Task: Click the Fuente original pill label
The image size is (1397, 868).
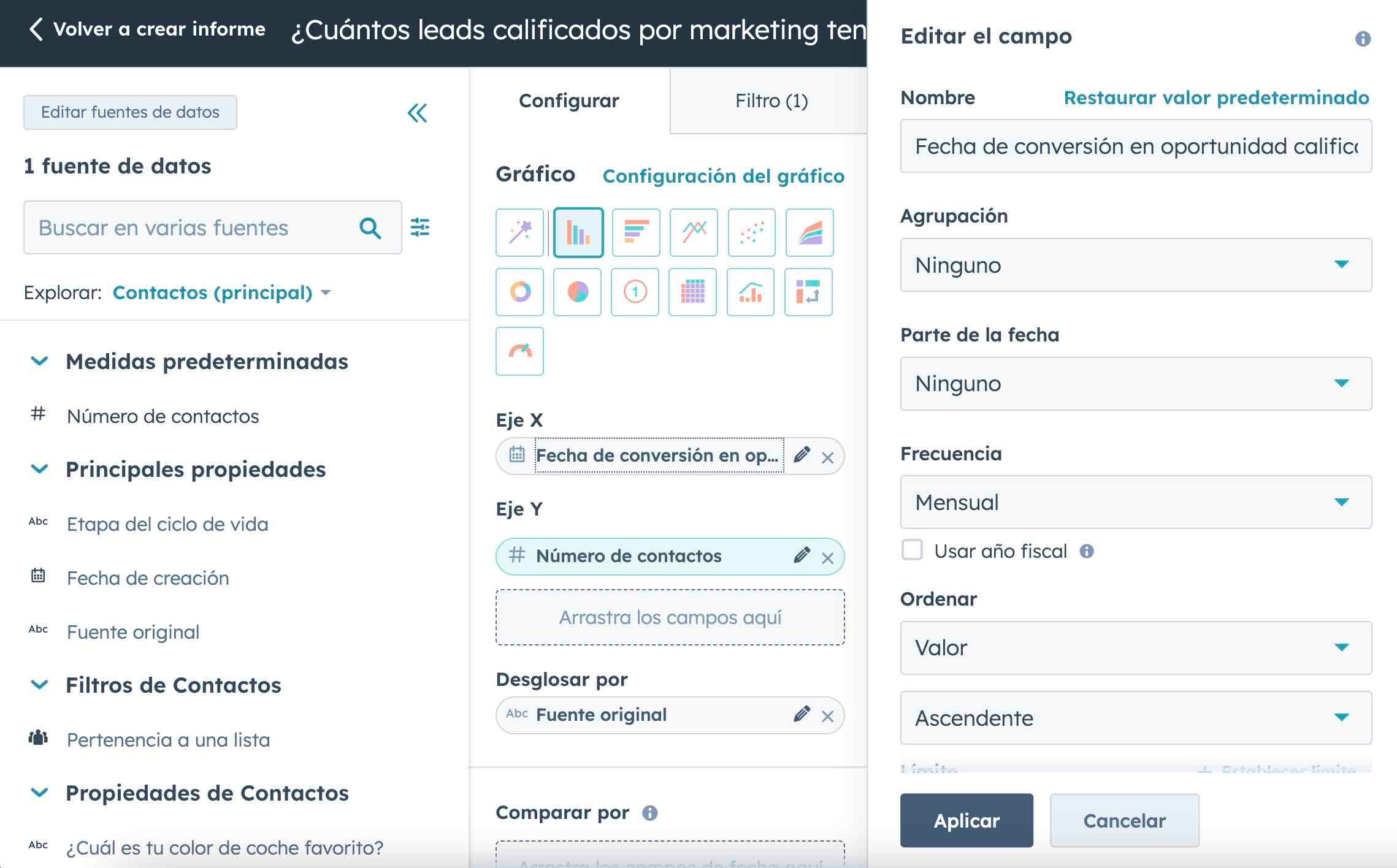Action: (x=601, y=715)
